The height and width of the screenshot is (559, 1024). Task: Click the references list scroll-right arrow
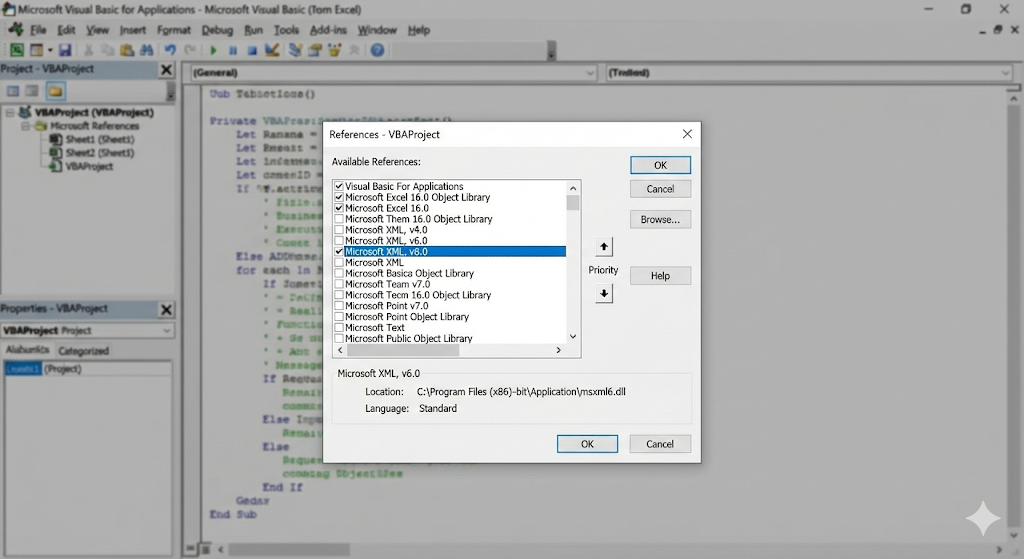point(558,350)
